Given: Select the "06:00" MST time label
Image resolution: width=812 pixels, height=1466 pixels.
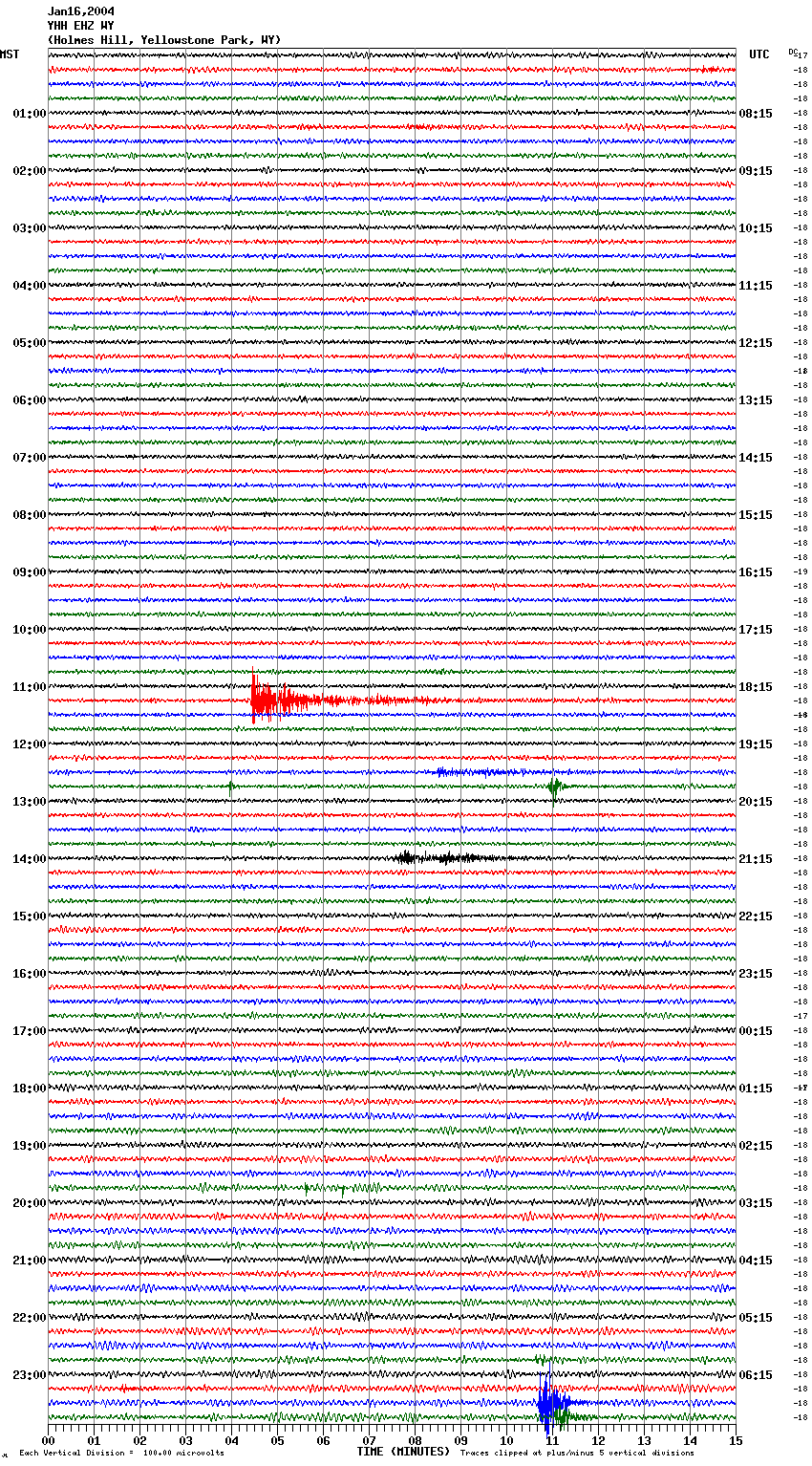Looking at the screenshot, I should pyautogui.click(x=30, y=400).
